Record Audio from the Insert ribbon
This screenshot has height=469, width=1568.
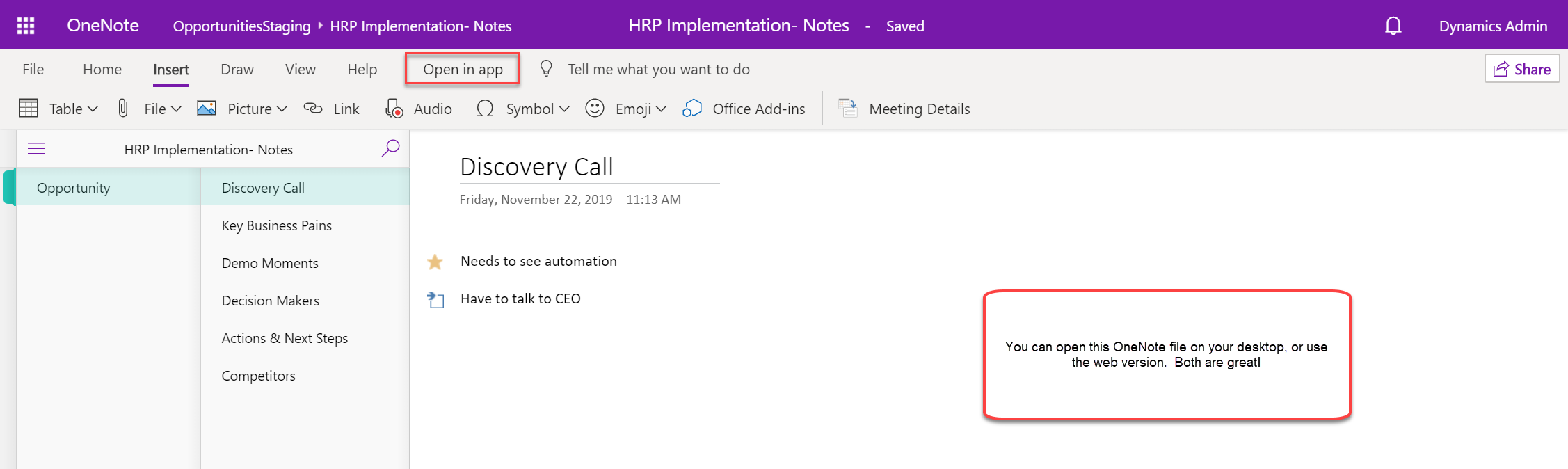418,109
